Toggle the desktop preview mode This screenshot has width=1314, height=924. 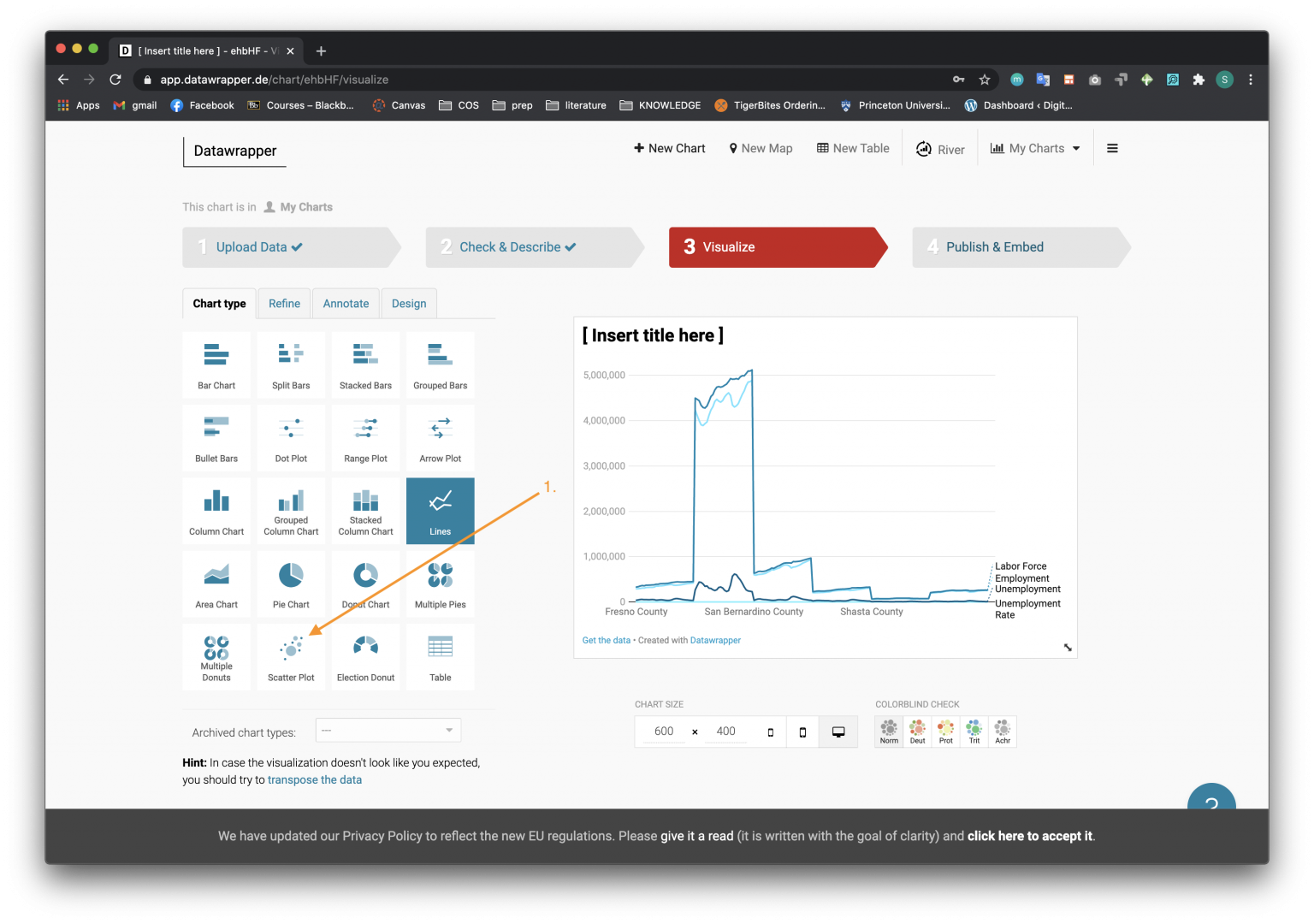coord(838,731)
